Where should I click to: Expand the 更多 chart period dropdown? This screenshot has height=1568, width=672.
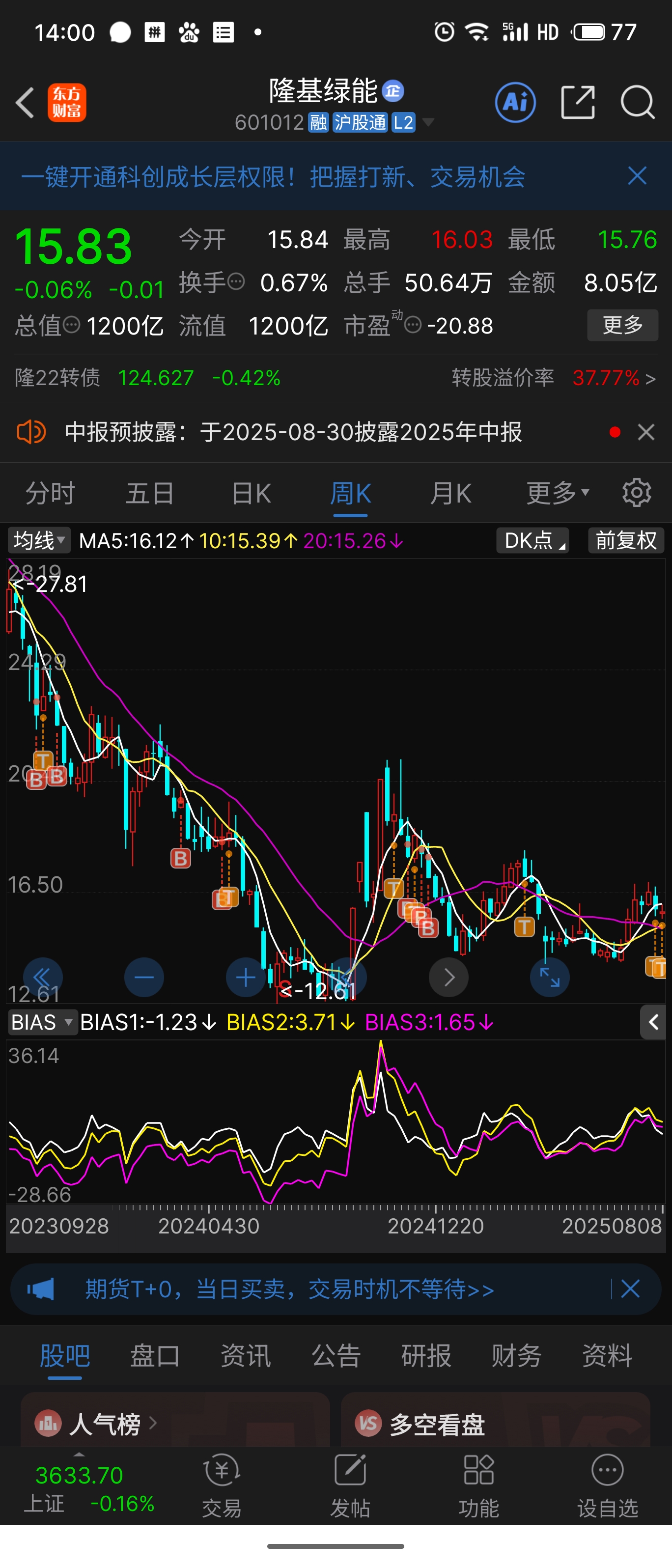click(x=558, y=492)
